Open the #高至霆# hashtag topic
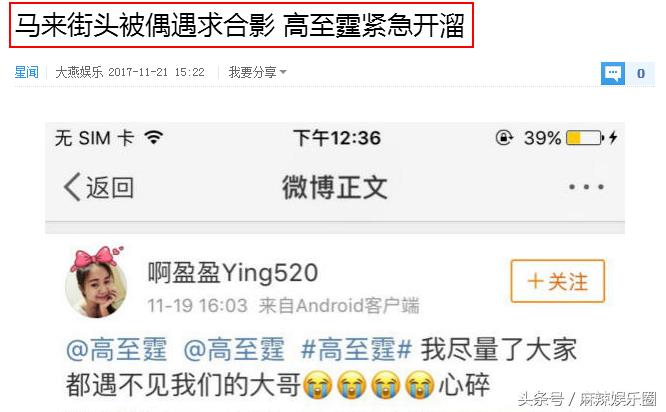Image resolution: width=666 pixels, height=412 pixels. coord(356,350)
